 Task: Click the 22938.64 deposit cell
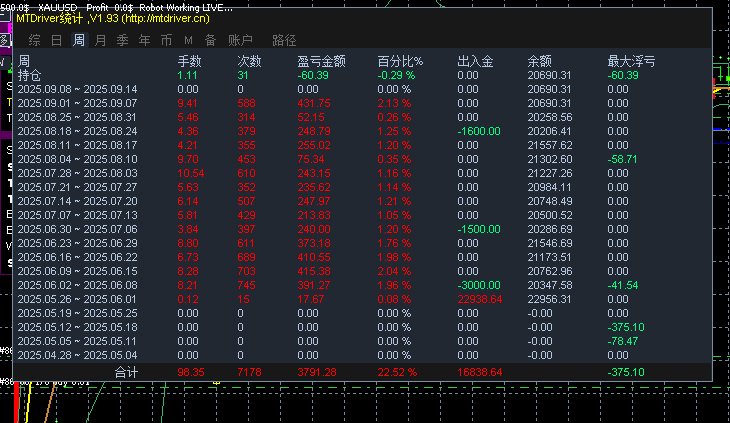[480, 299]
